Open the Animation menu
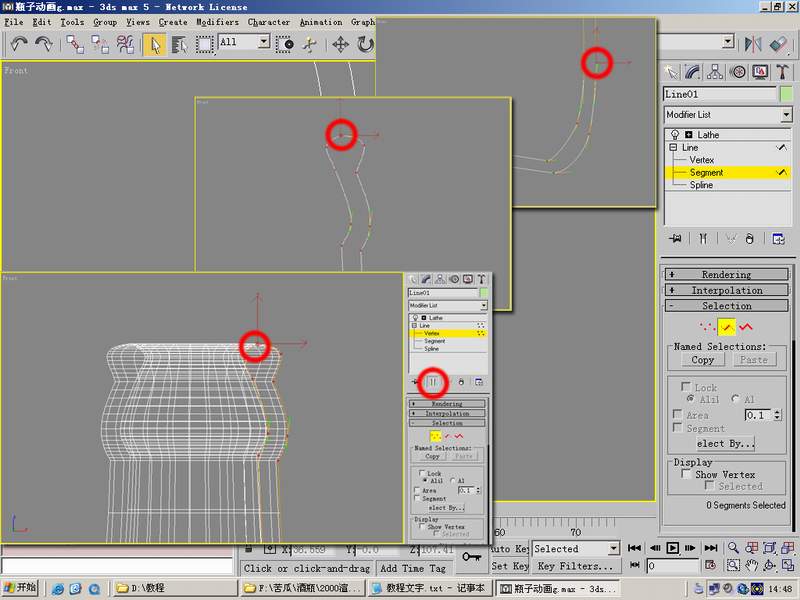800x600 pixels. (320, 22)
